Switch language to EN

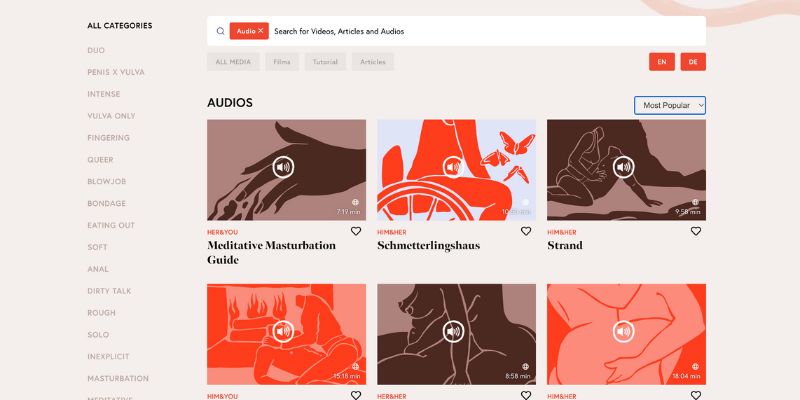coord(662,62)
